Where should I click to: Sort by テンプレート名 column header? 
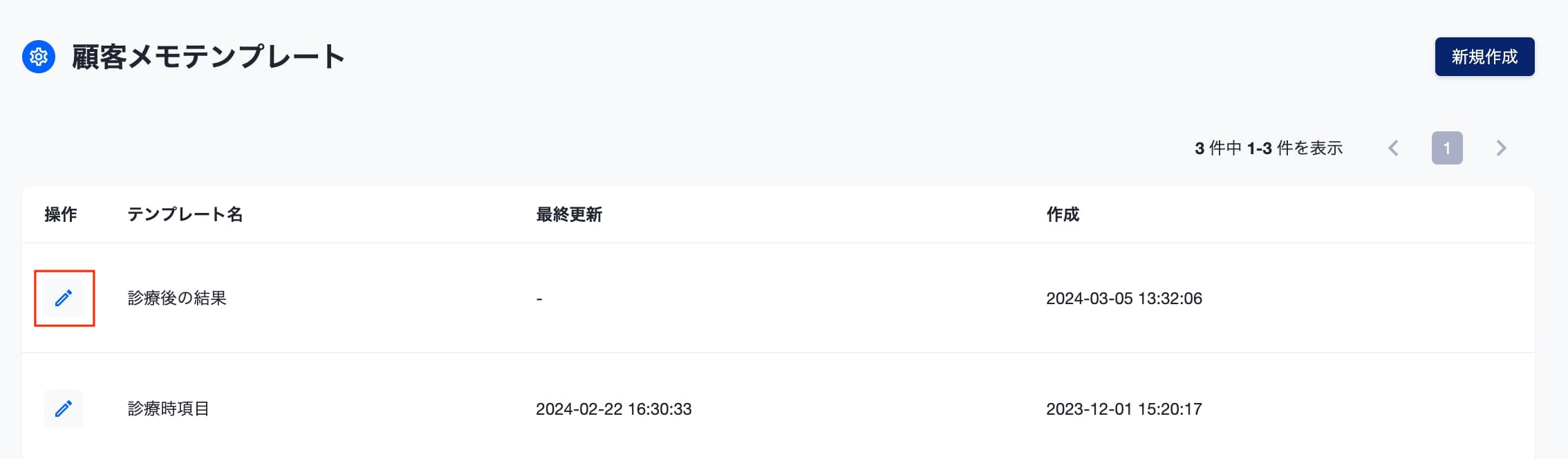[185, 214]
